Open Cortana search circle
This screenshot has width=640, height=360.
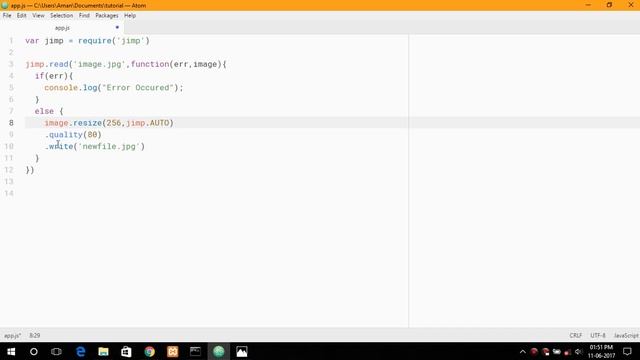pyautogui.click(x=34, y=351)
